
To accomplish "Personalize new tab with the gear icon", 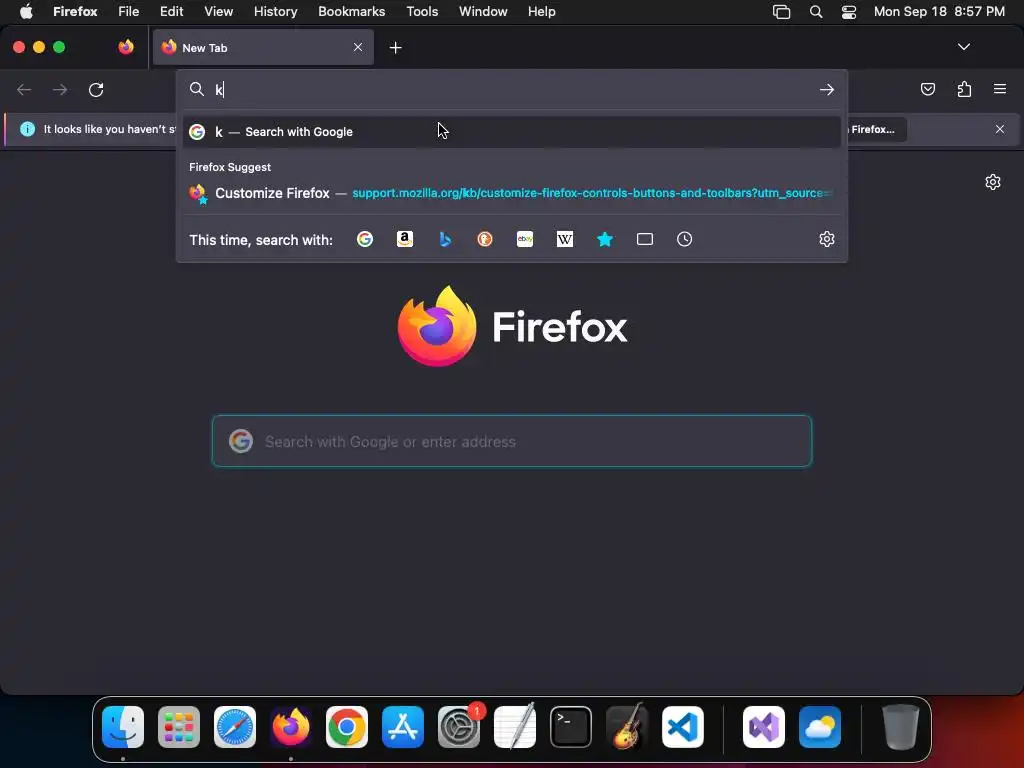I will pos(993,182).
